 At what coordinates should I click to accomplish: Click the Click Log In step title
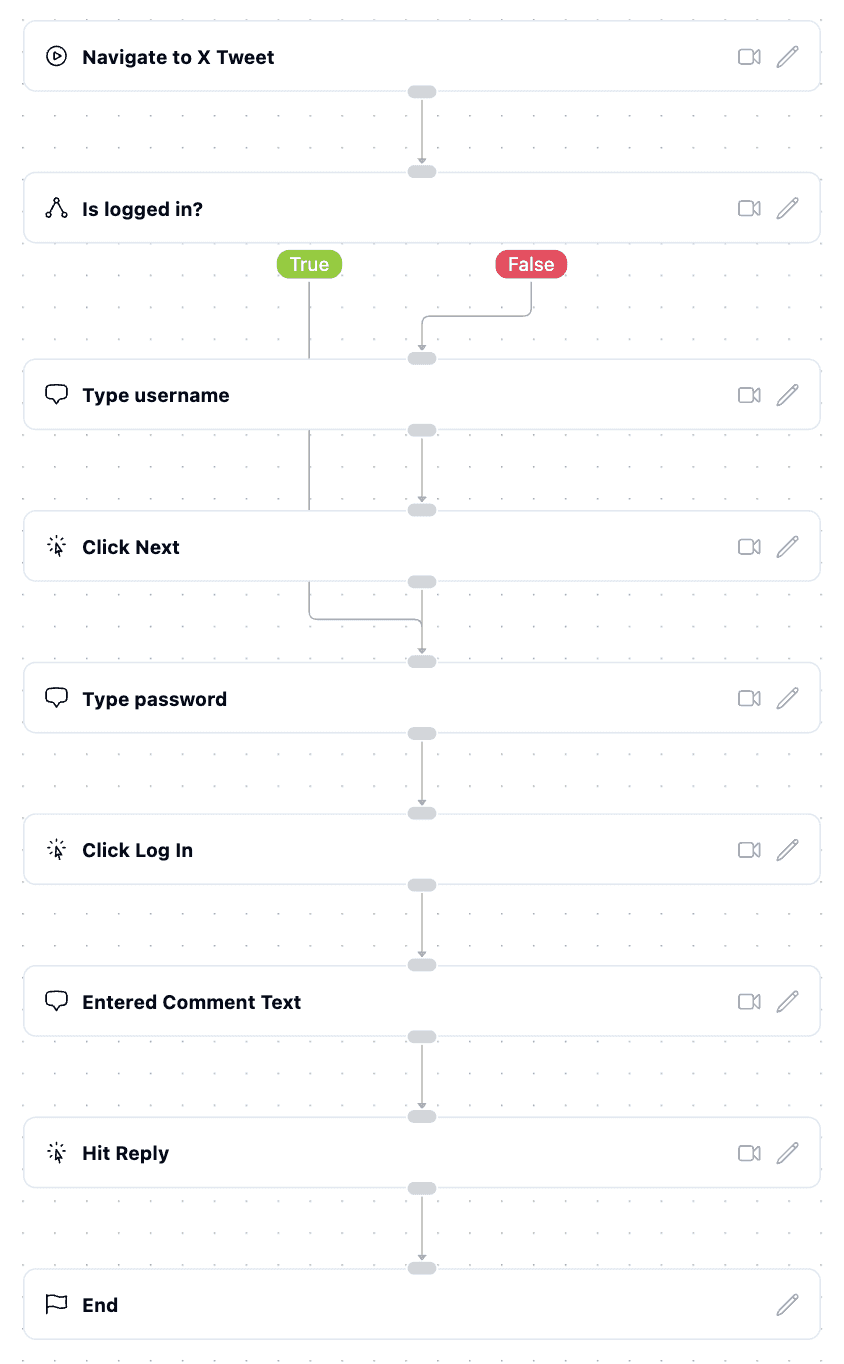(x=137, y=850)
